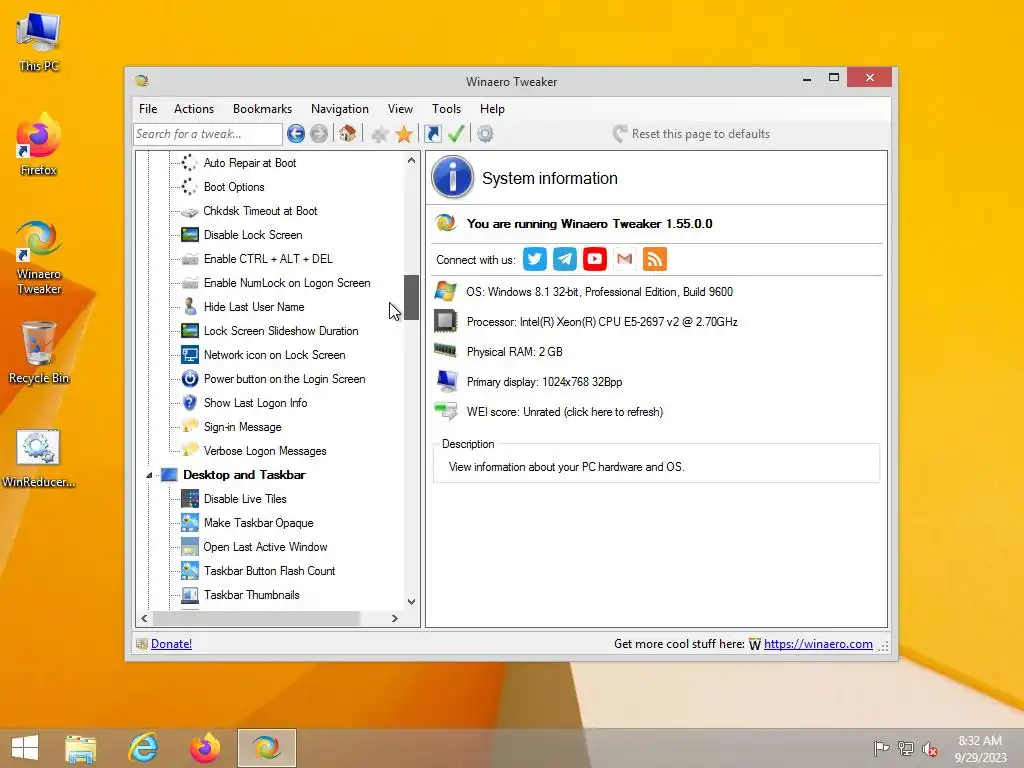
Task: Select Lock Screen Slideshow Duration
Action: coord(281,331)
